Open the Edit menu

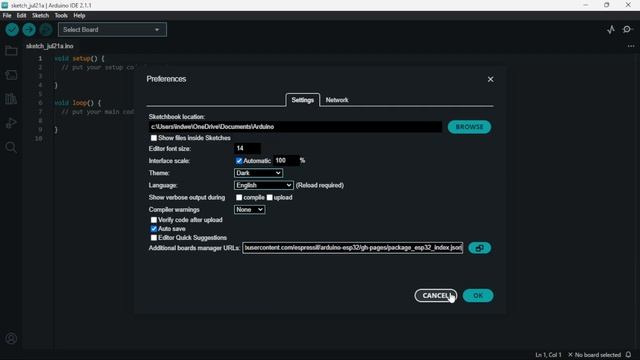coord(21,16)
